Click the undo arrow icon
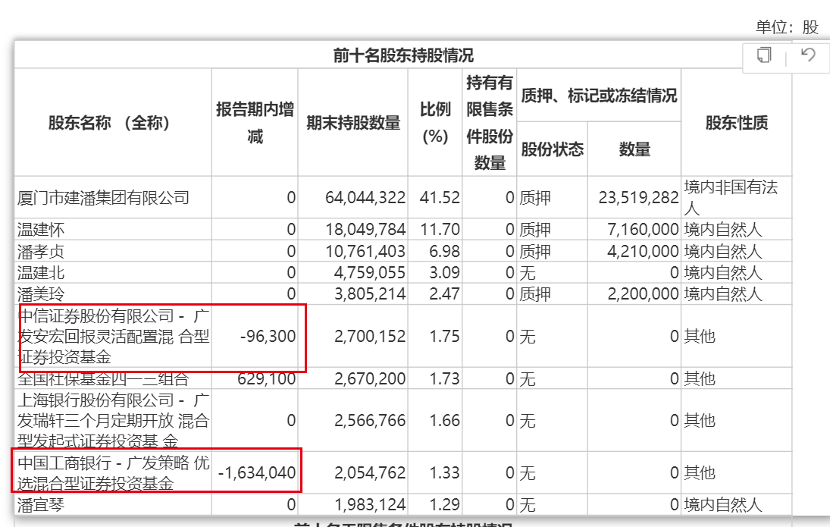 pyautogui.click(x=808, y=55)
